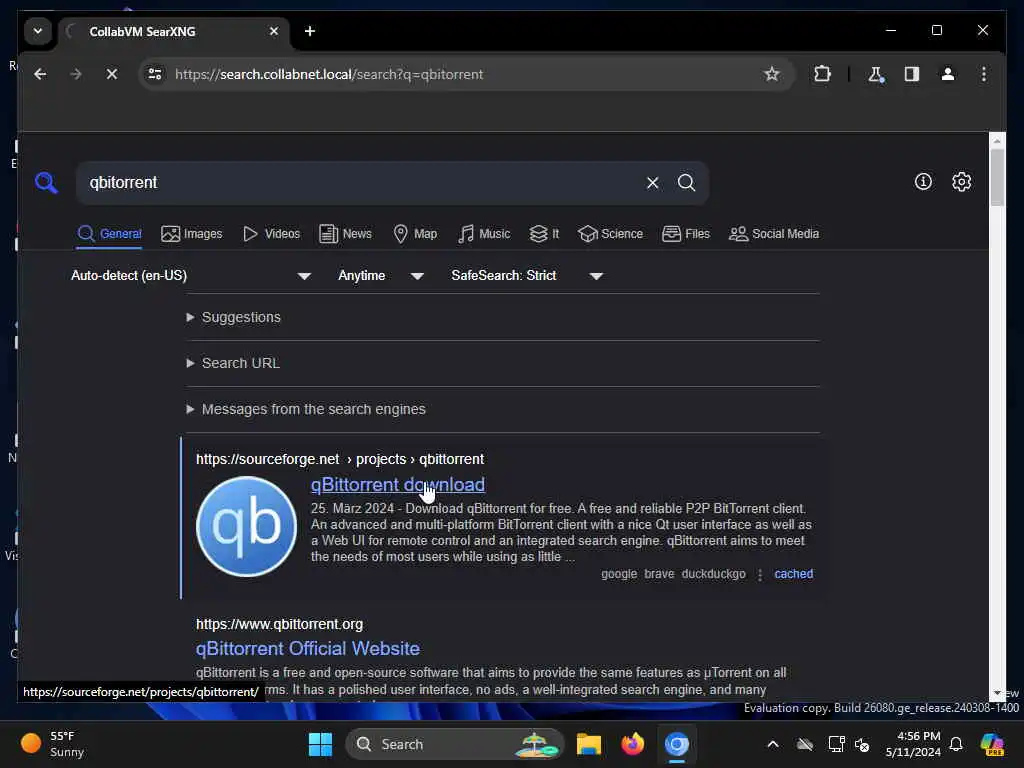Open Chrome Labs flask icon
1024x768 pixels.
coord(876,74)
